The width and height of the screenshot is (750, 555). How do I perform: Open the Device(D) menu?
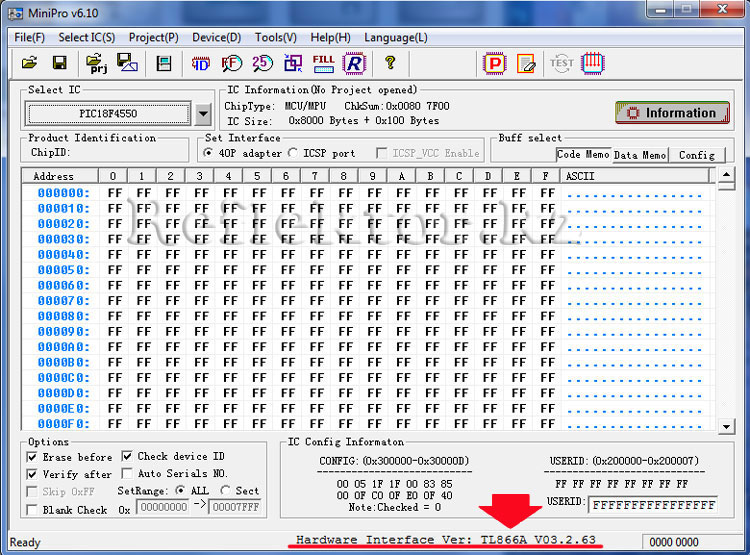tap(217, 37)
